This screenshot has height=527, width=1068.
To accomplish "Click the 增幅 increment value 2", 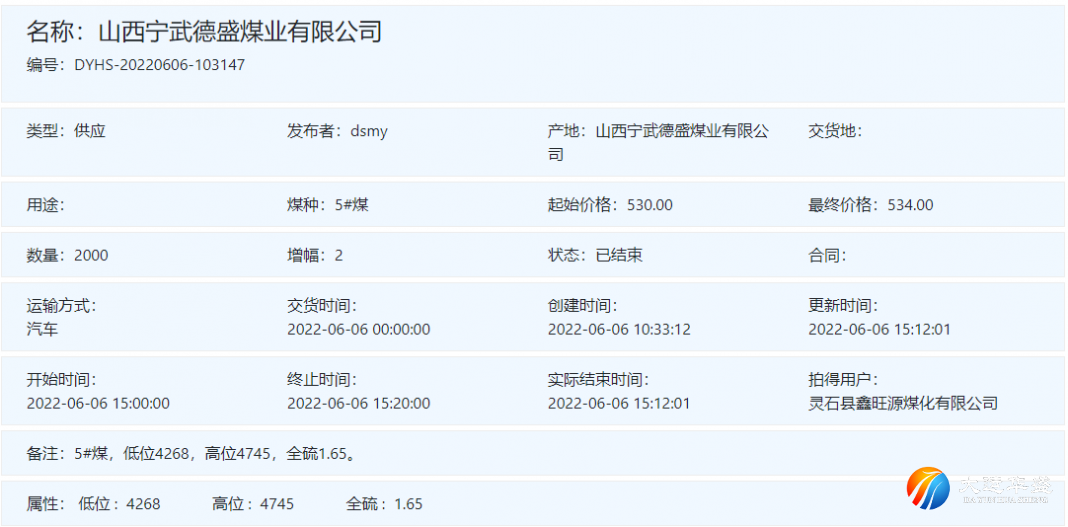I will pos(338,255).
